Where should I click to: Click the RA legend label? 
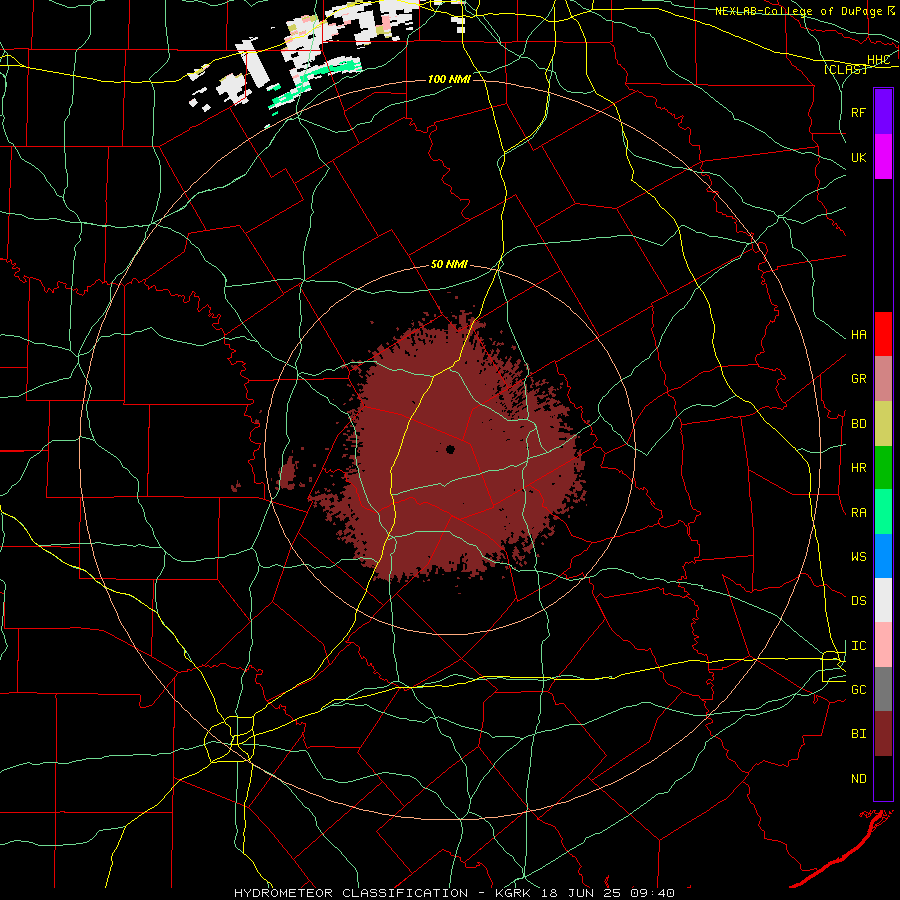click(859, 513)
